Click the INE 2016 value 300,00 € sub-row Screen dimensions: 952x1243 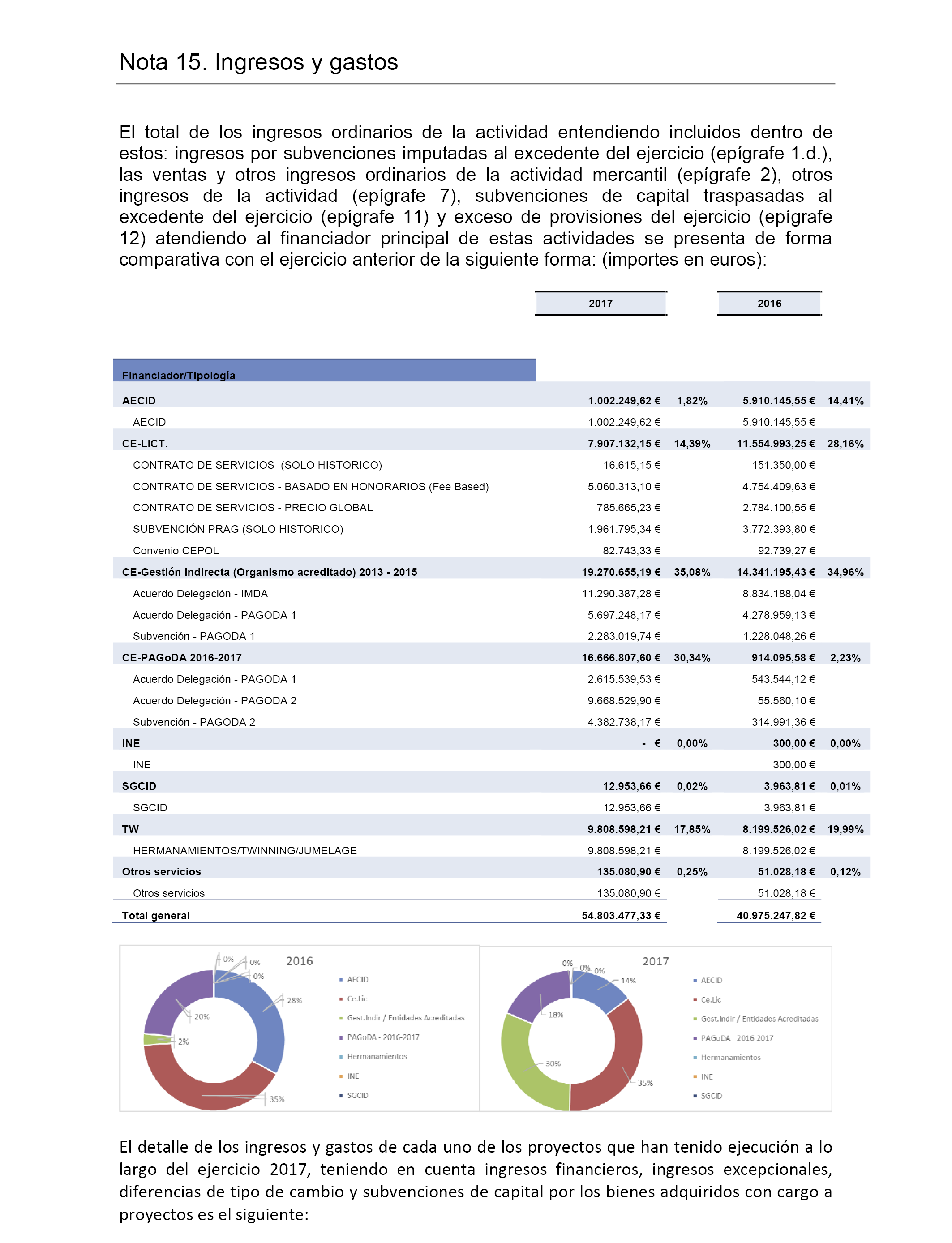point(794,765)
